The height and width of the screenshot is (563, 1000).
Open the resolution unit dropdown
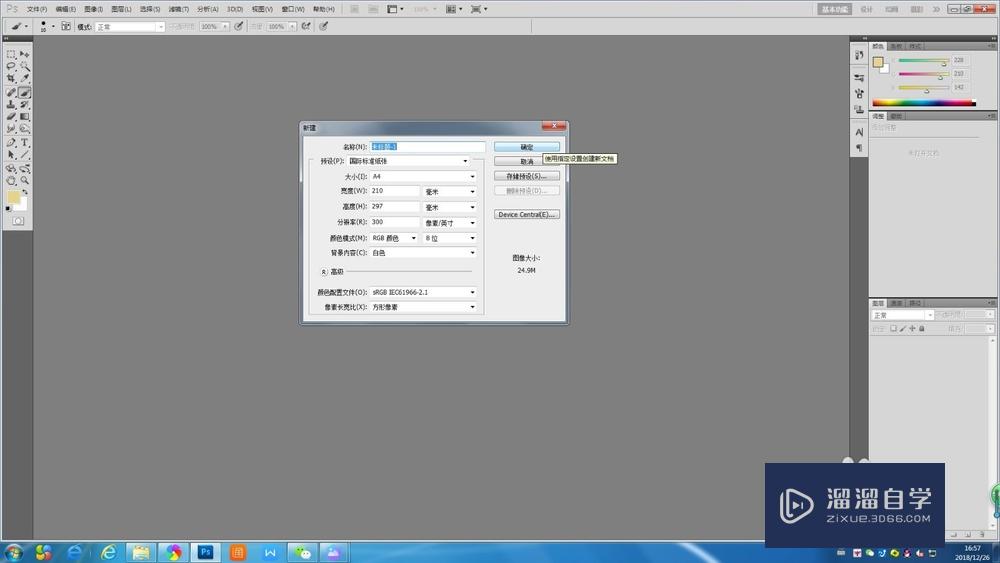450,223
